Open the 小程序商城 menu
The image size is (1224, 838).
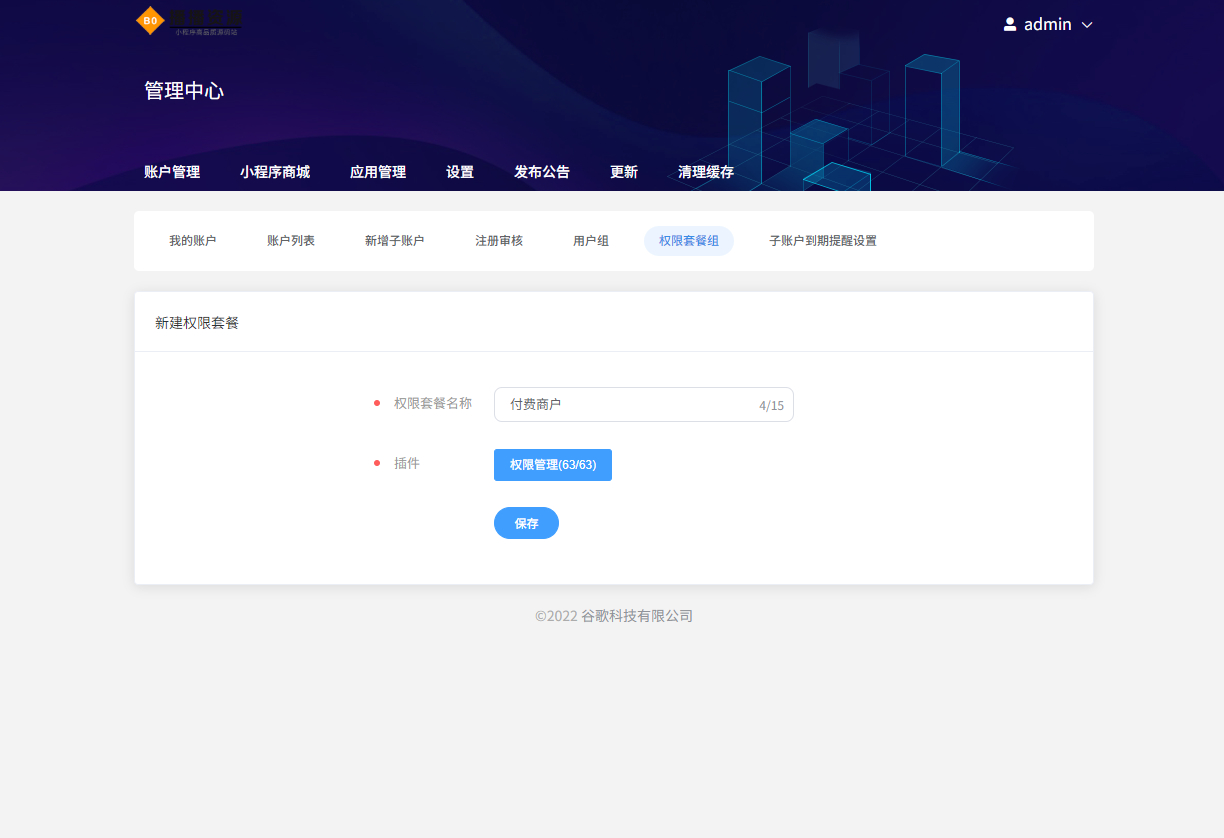point(275,171)
